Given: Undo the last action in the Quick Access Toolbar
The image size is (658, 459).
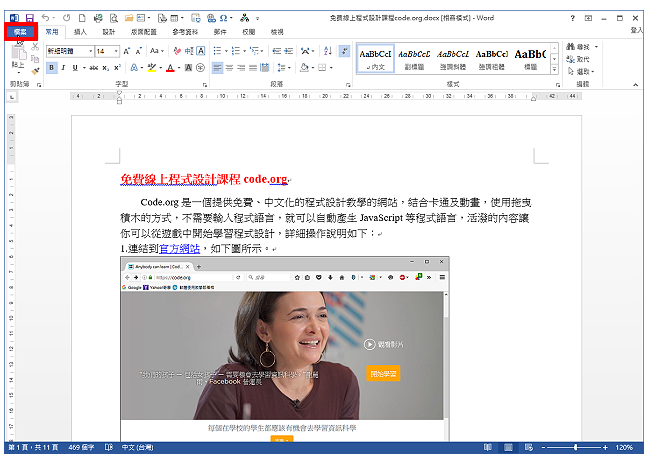Looking at the screenshot, I should [x=45, y=18].
